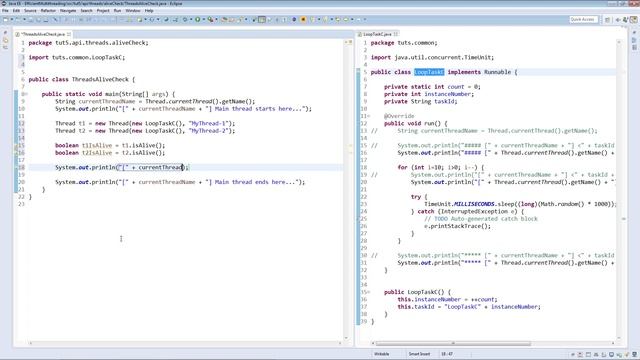
Task: Open the Project menu
Action: coord(103,11)
